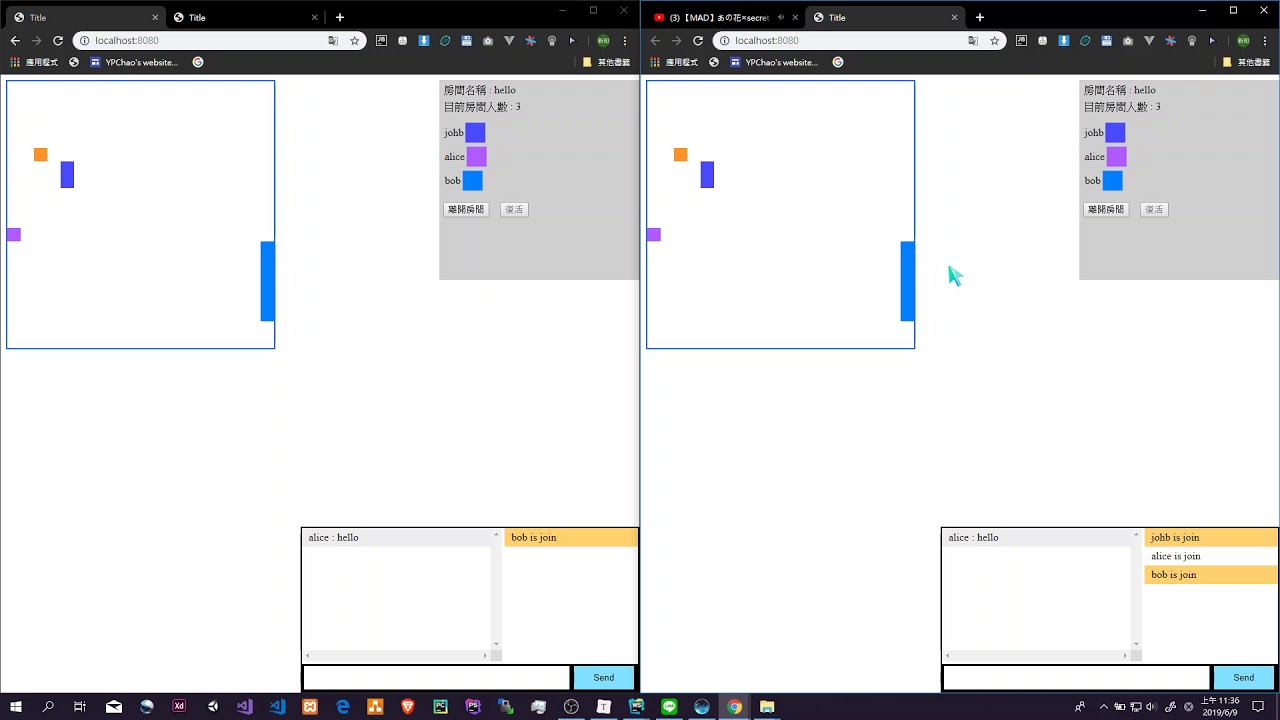Click camera screenshot extension in left window

488,41
